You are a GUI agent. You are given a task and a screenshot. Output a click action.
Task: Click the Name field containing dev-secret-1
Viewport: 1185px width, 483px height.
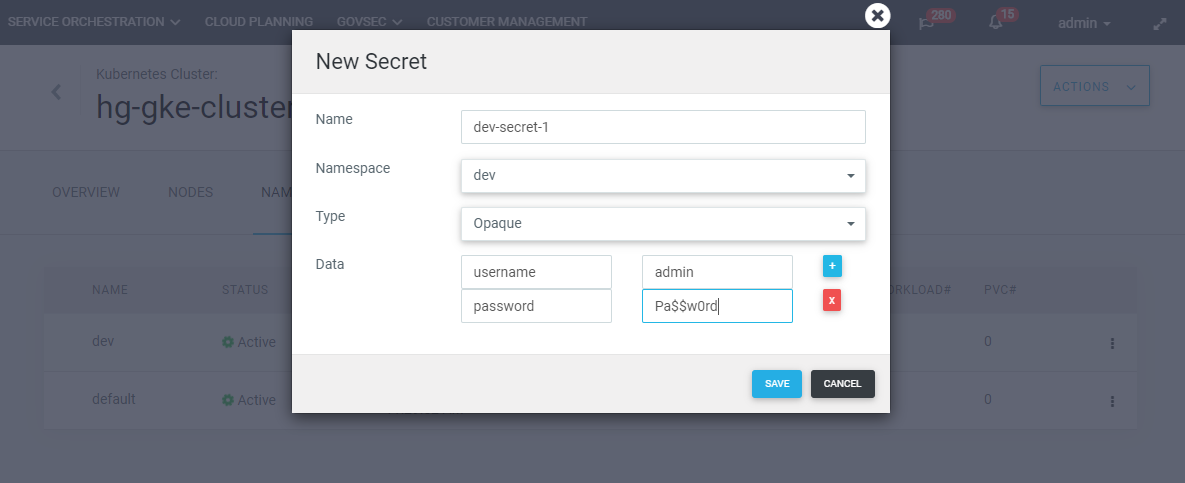[x=663, y=127]
